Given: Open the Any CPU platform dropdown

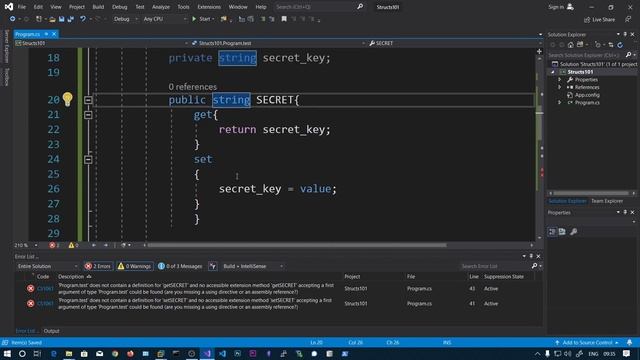Looking at the screenshot, I should (x=164, y=19).
